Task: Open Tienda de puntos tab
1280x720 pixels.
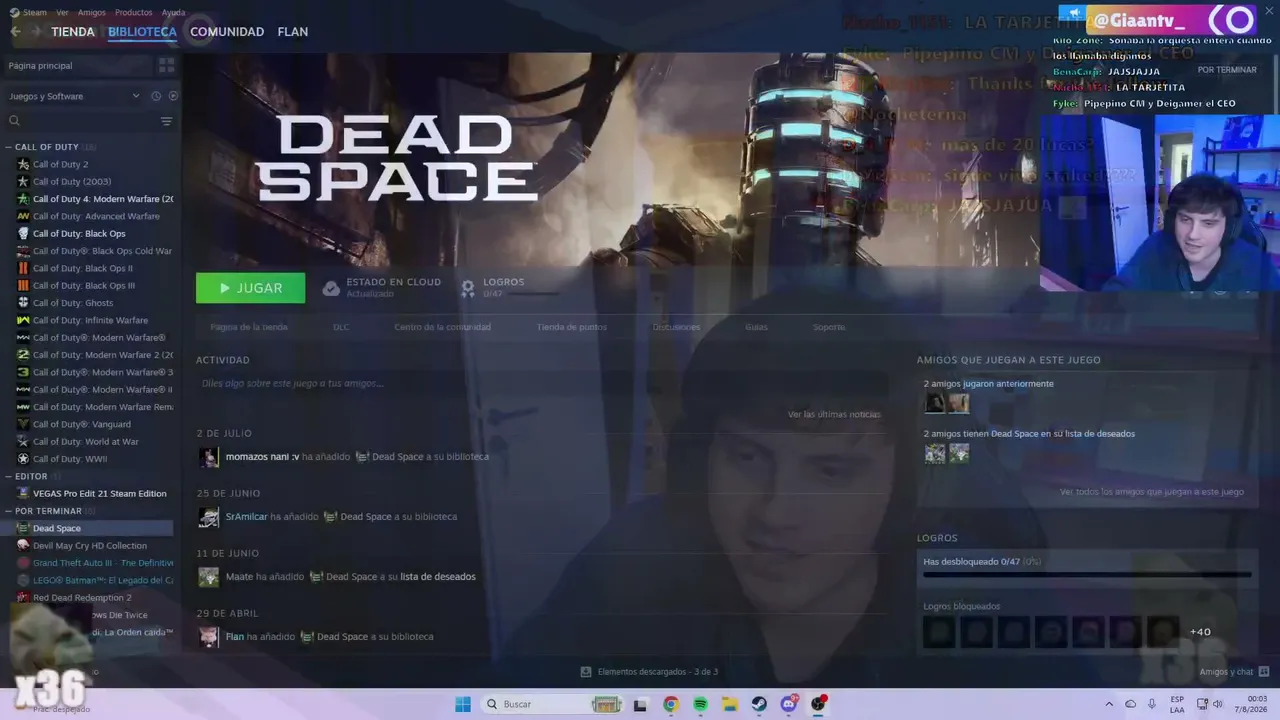Action: (571, 327)
